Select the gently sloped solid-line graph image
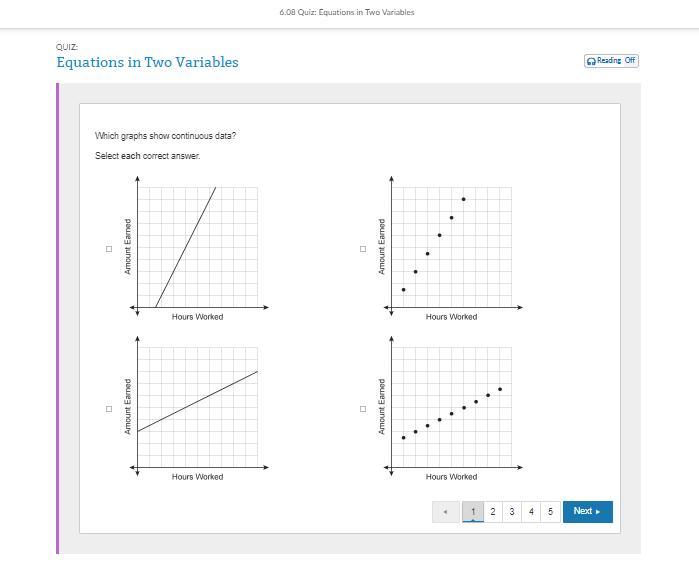 (x=197, y=407)
